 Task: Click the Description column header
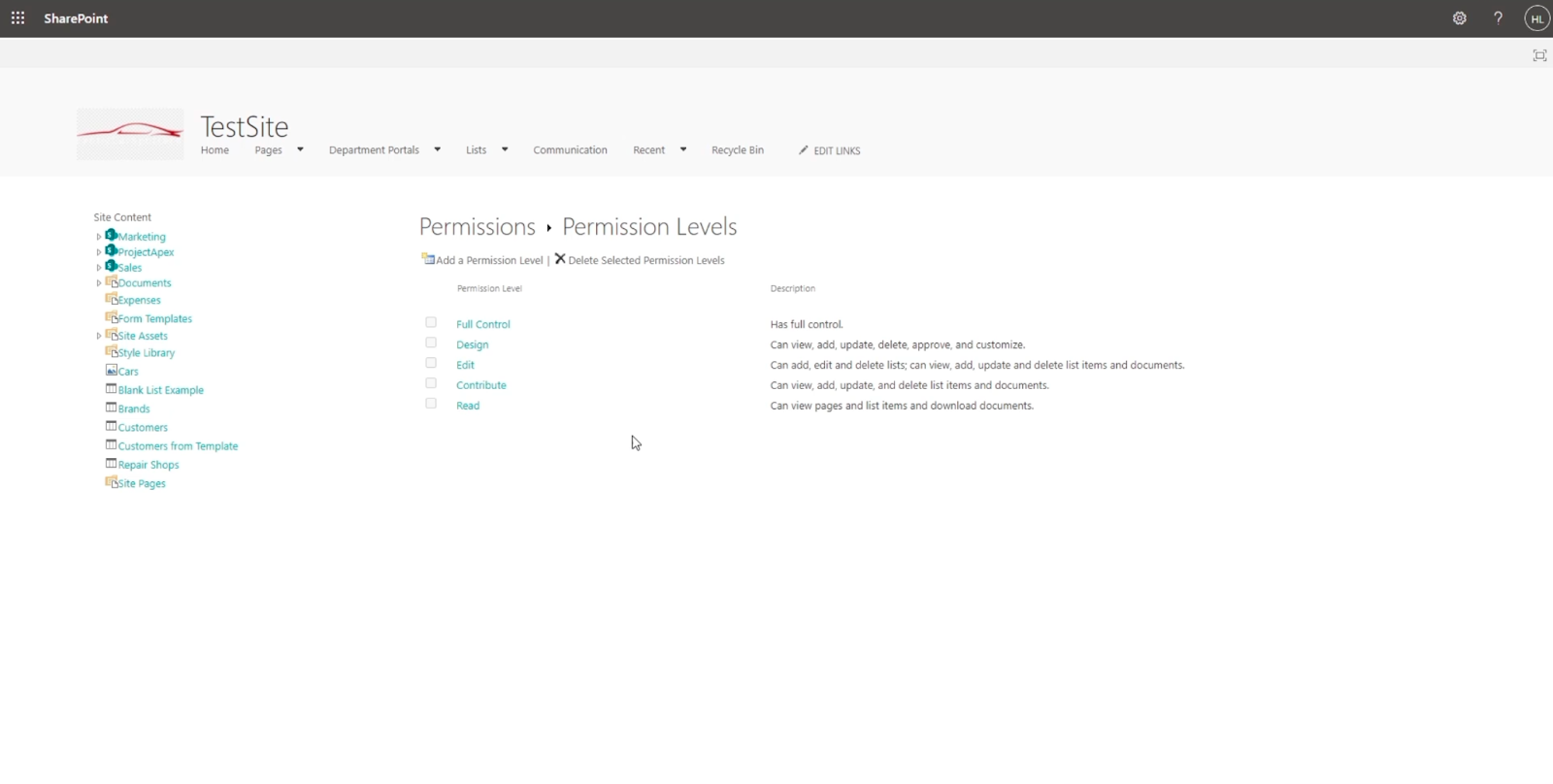click(x=793, y=288)
